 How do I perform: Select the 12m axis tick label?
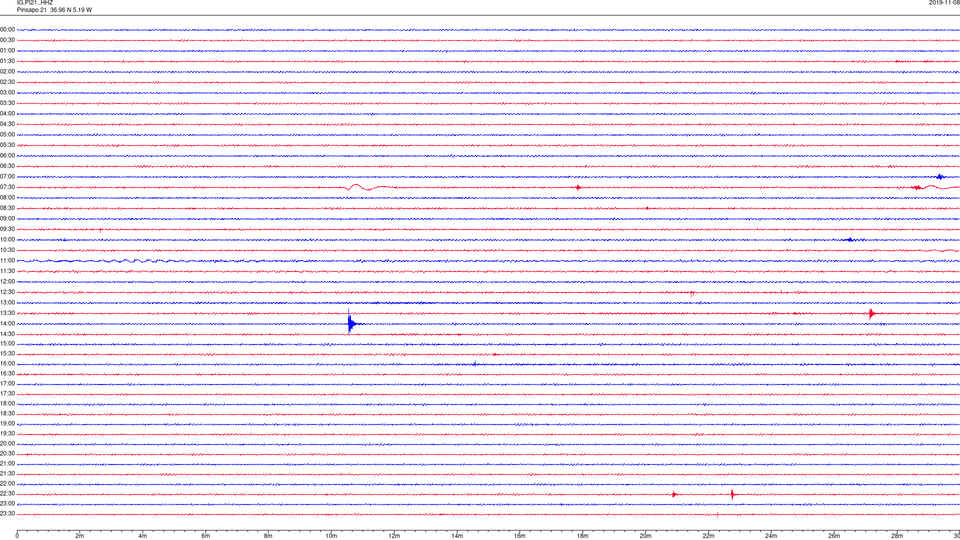click(394, 536)
